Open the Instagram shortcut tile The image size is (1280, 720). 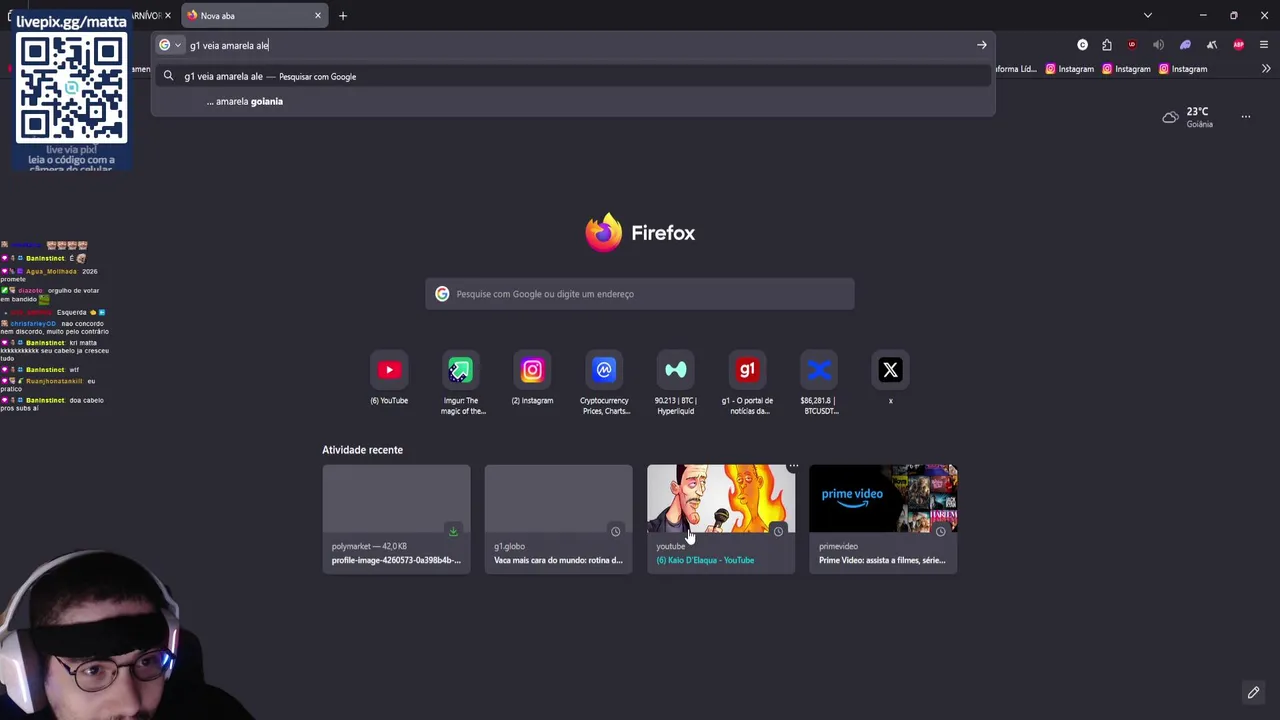[x=532, y=370]
